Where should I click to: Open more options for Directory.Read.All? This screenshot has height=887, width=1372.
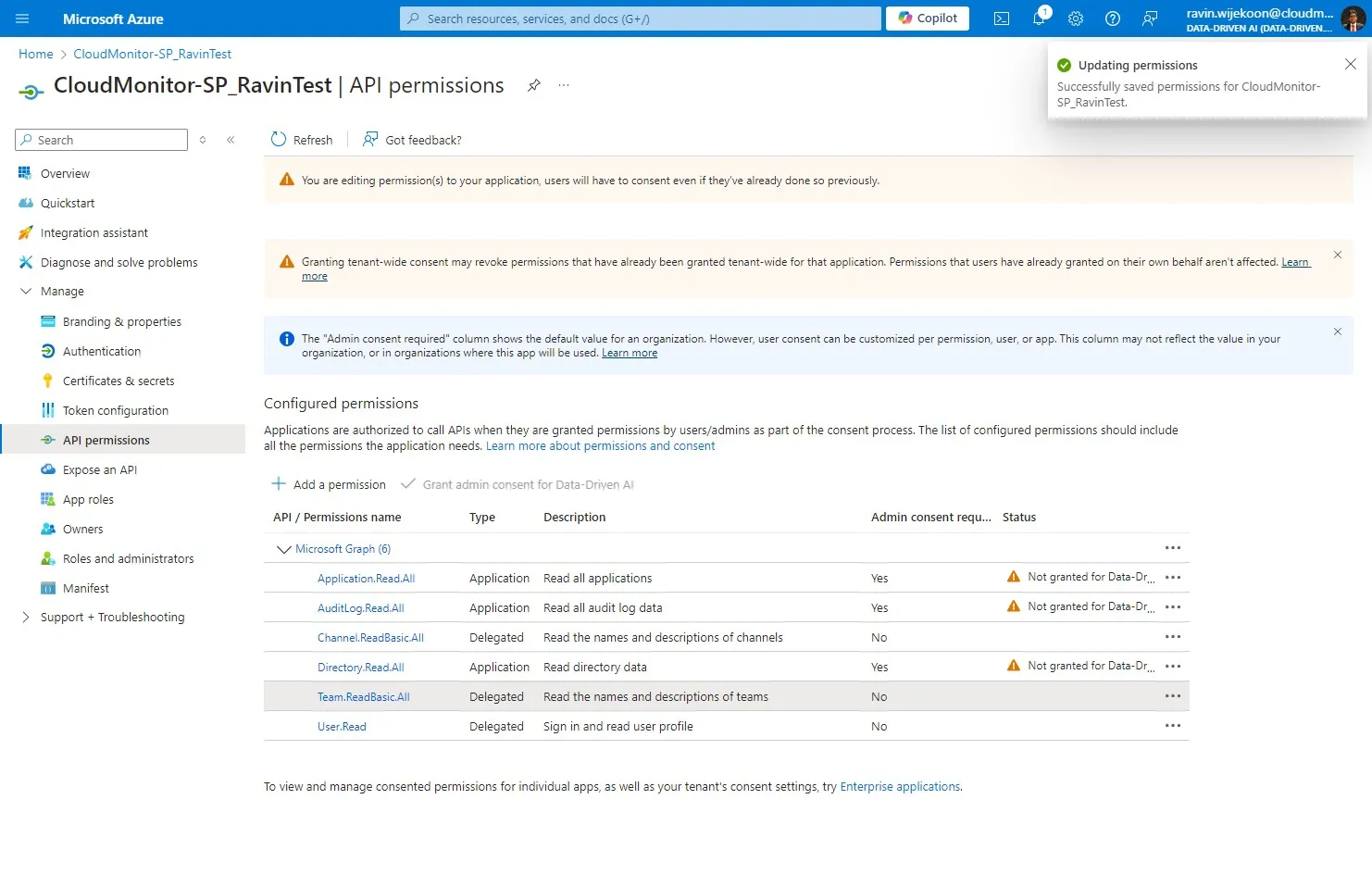[x=1173, y=667]
